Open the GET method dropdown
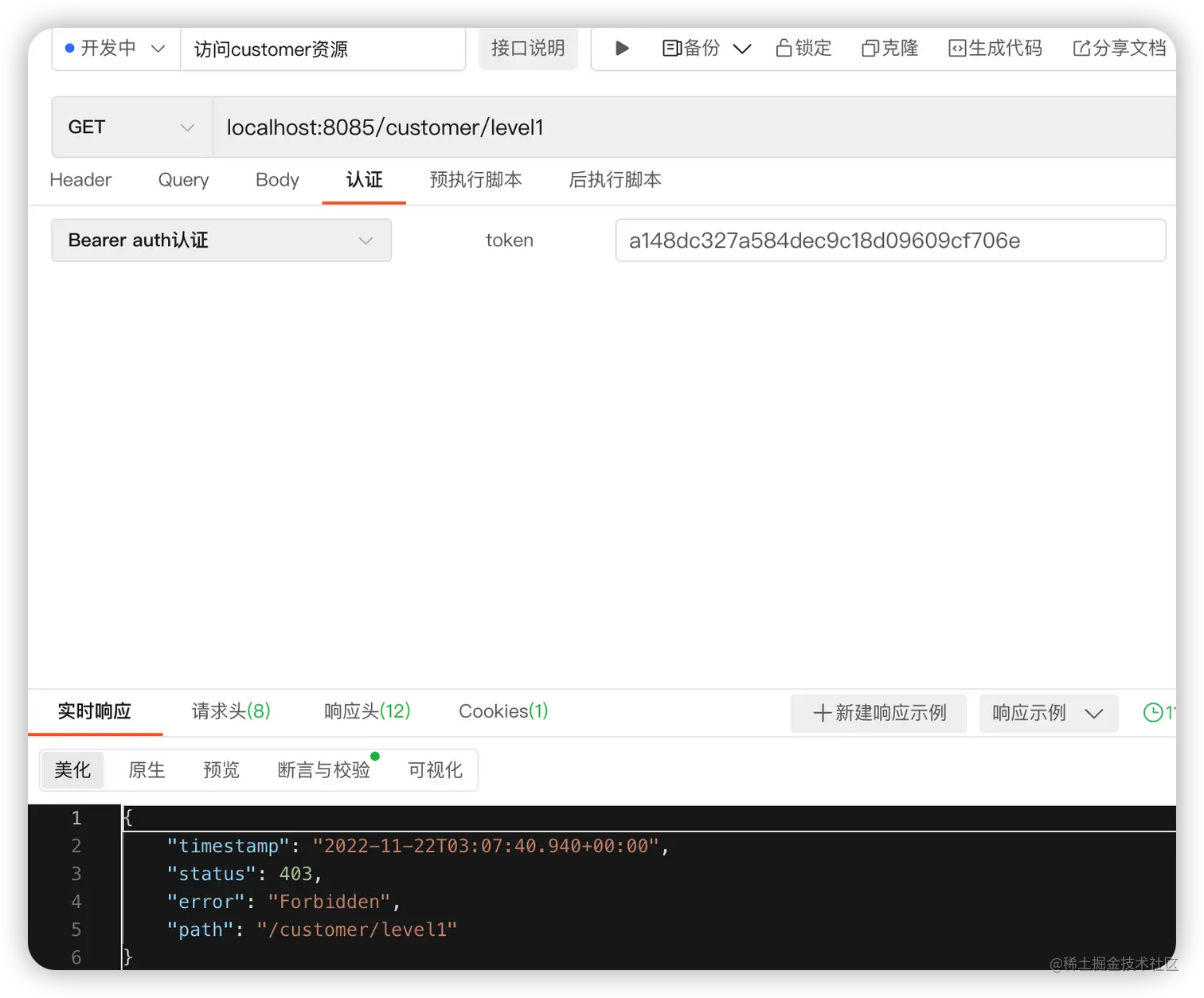 coord(132,127)
